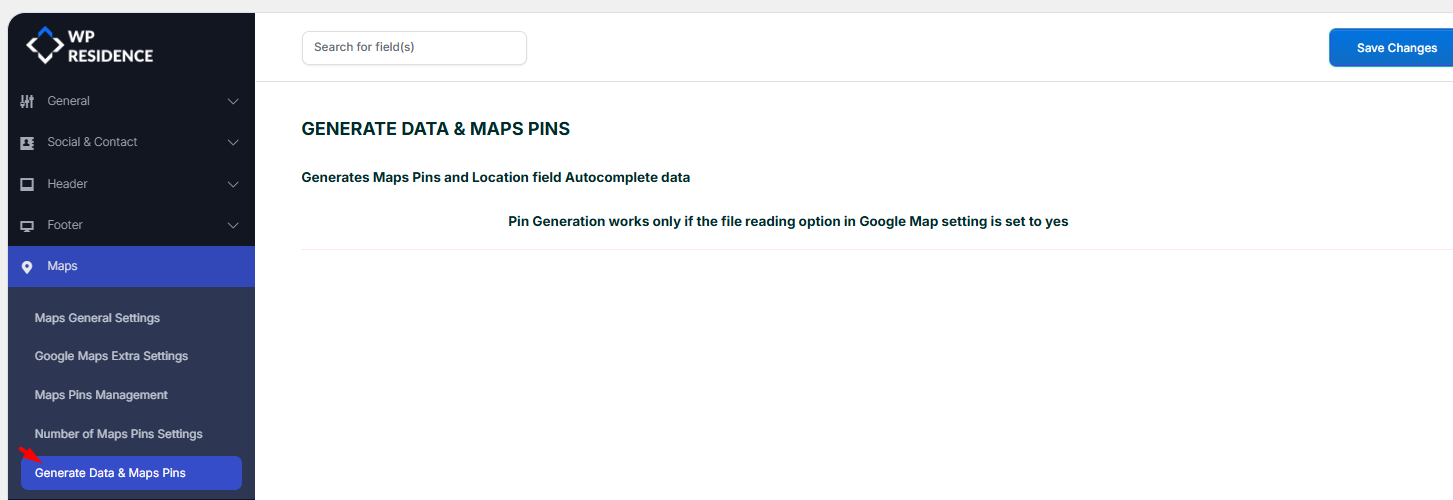Go to Google Maps Extra Settings

pos(111,356)
